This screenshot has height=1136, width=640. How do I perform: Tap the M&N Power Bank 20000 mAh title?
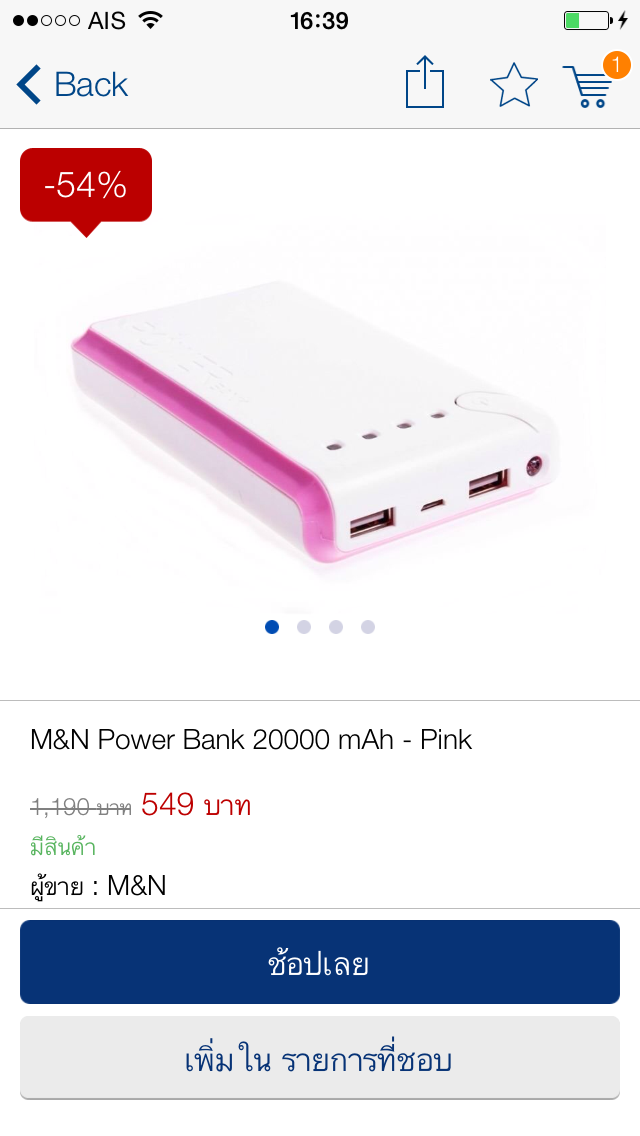pos(251,740)
